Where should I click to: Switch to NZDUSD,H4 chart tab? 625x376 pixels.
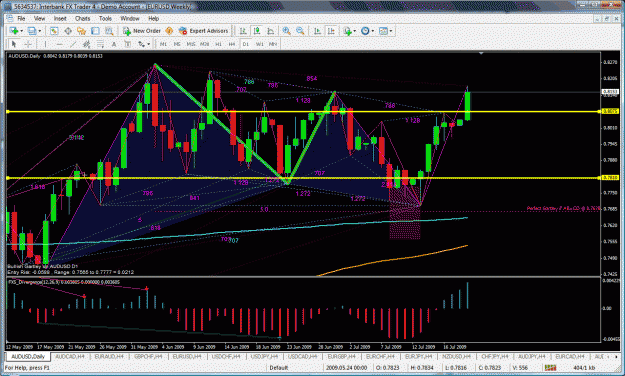(456, 356)
